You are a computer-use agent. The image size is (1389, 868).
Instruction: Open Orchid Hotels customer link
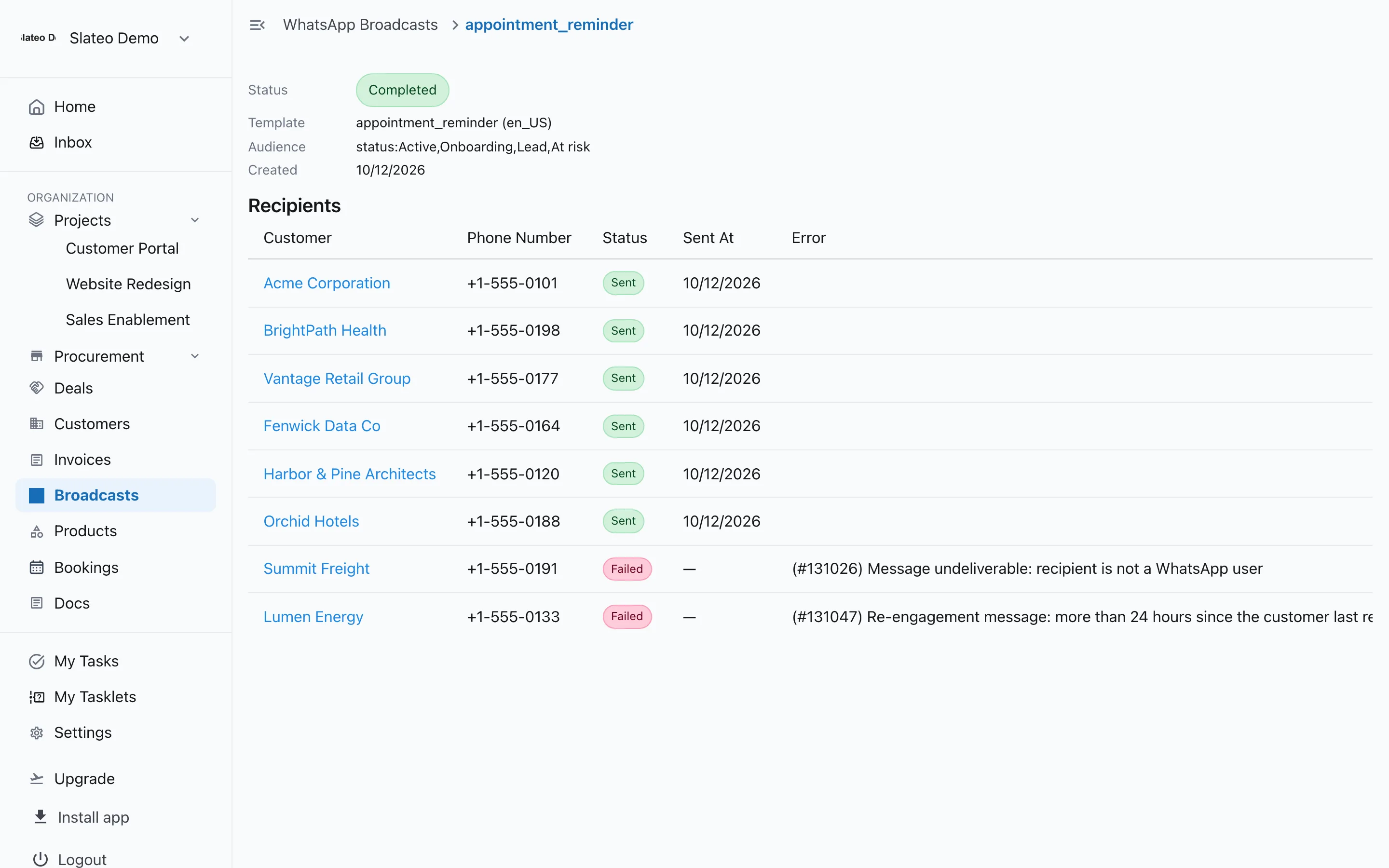pos(311,521)
